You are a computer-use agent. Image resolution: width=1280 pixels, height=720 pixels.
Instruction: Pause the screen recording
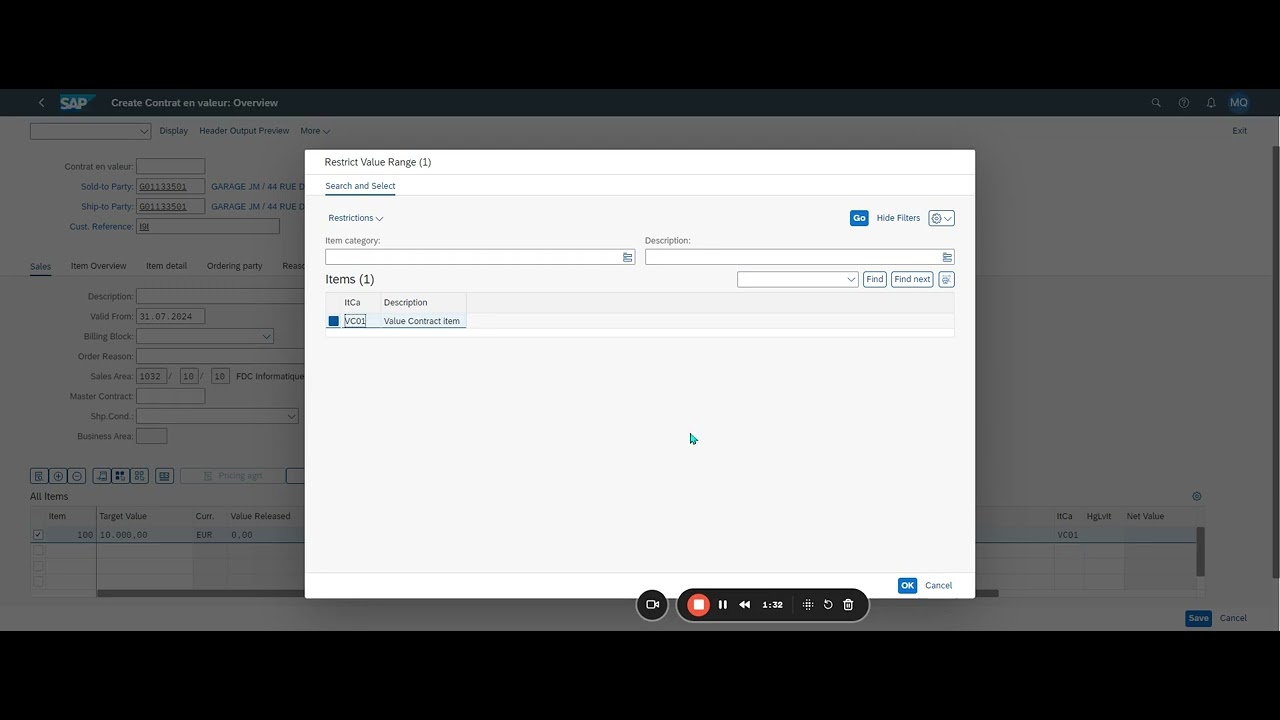tap(723, 604)
